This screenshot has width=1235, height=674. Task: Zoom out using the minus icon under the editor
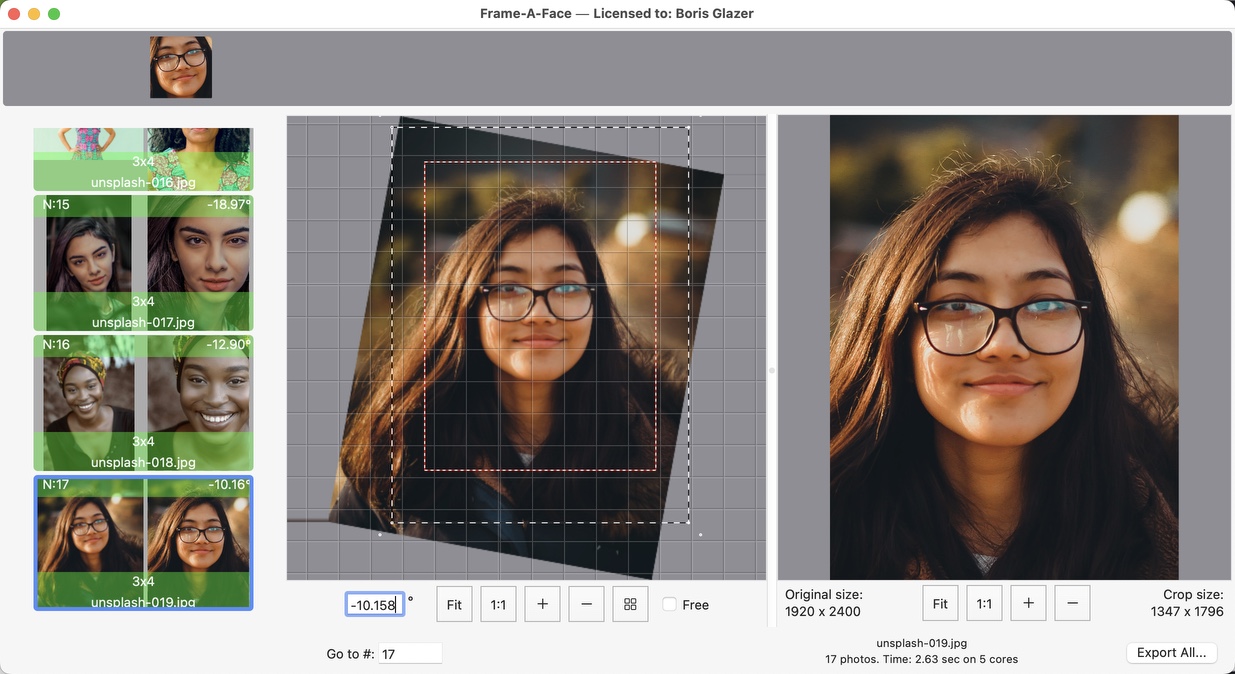(x=586, y=604)
